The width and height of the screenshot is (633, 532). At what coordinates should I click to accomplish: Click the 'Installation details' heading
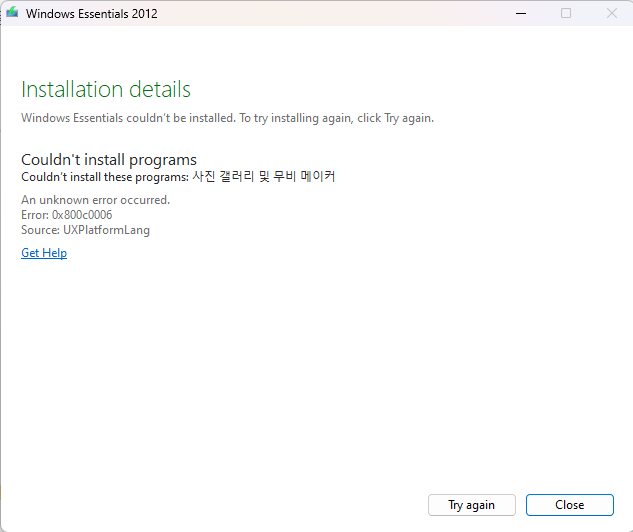pyautogui.click(x=106, y=89)
